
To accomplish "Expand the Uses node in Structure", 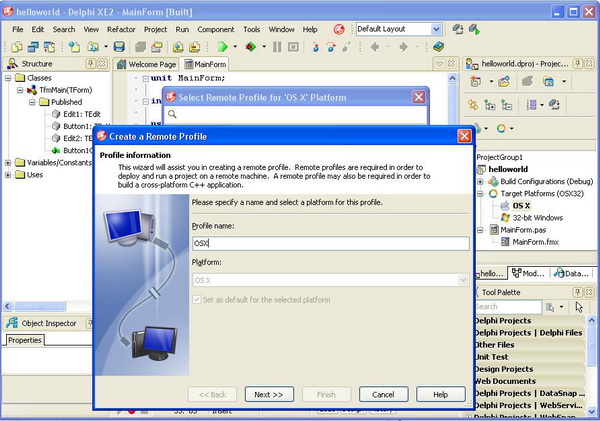I will [8, 175].
